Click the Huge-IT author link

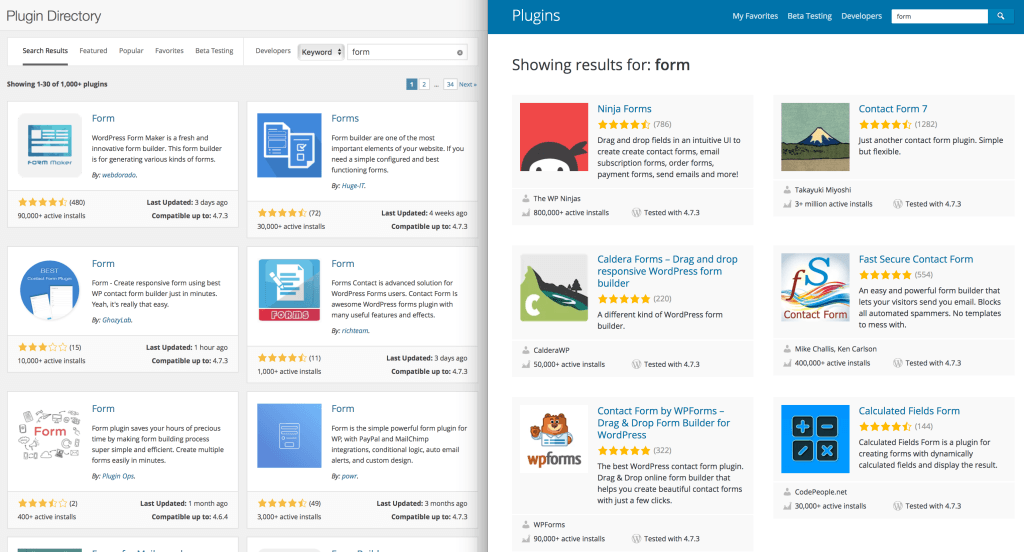(353, 186)
